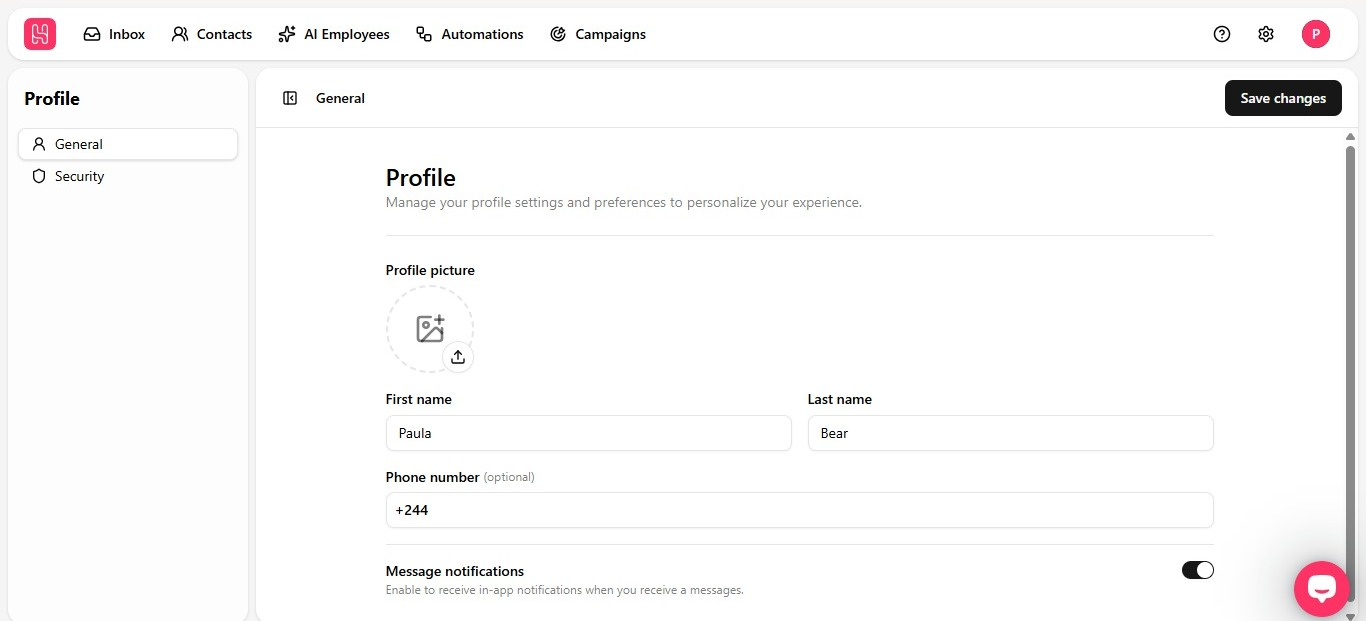This screenshot has height=621, width=1366.
Task: Open the chat support bubble
Action: pos(1322,589)
